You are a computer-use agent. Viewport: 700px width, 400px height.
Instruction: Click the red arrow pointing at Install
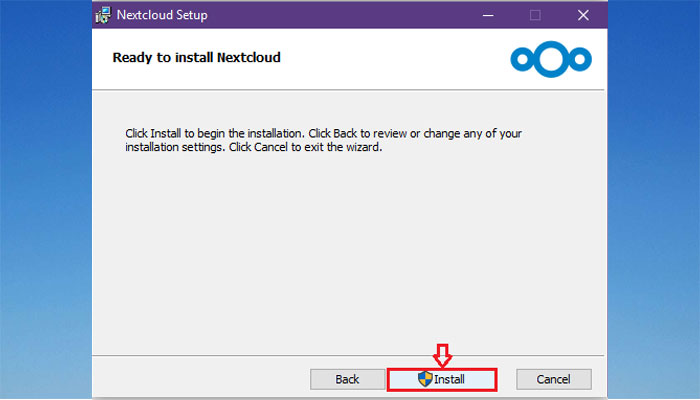click(x=442, y=356)
